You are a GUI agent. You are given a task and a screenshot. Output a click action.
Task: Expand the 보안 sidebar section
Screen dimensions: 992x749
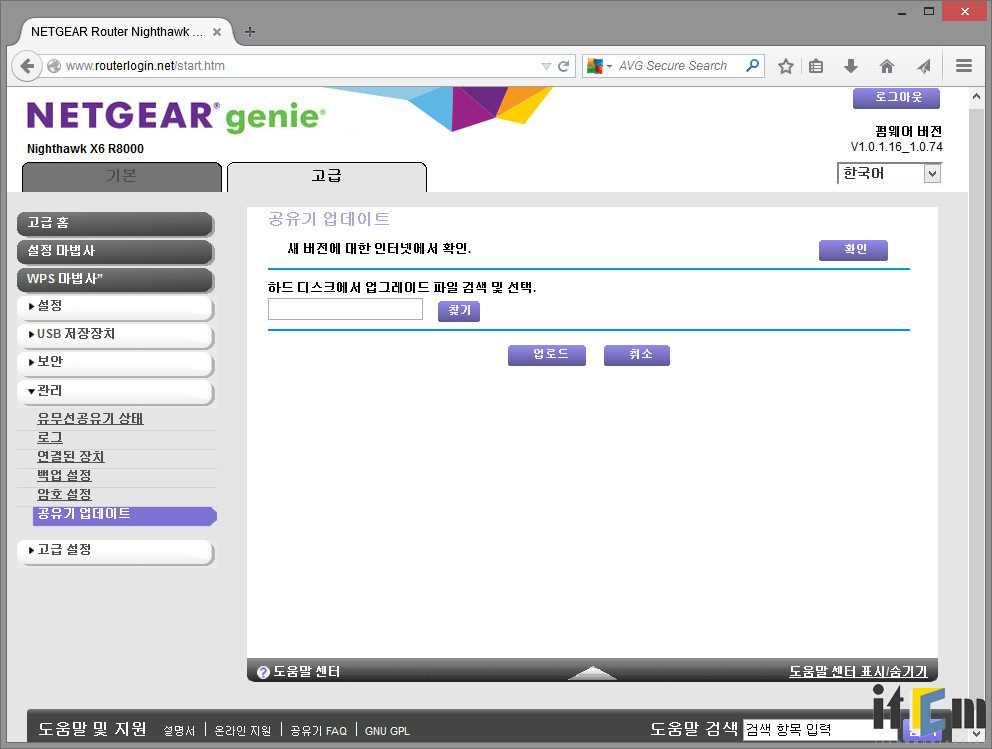[x=116, y=362]
